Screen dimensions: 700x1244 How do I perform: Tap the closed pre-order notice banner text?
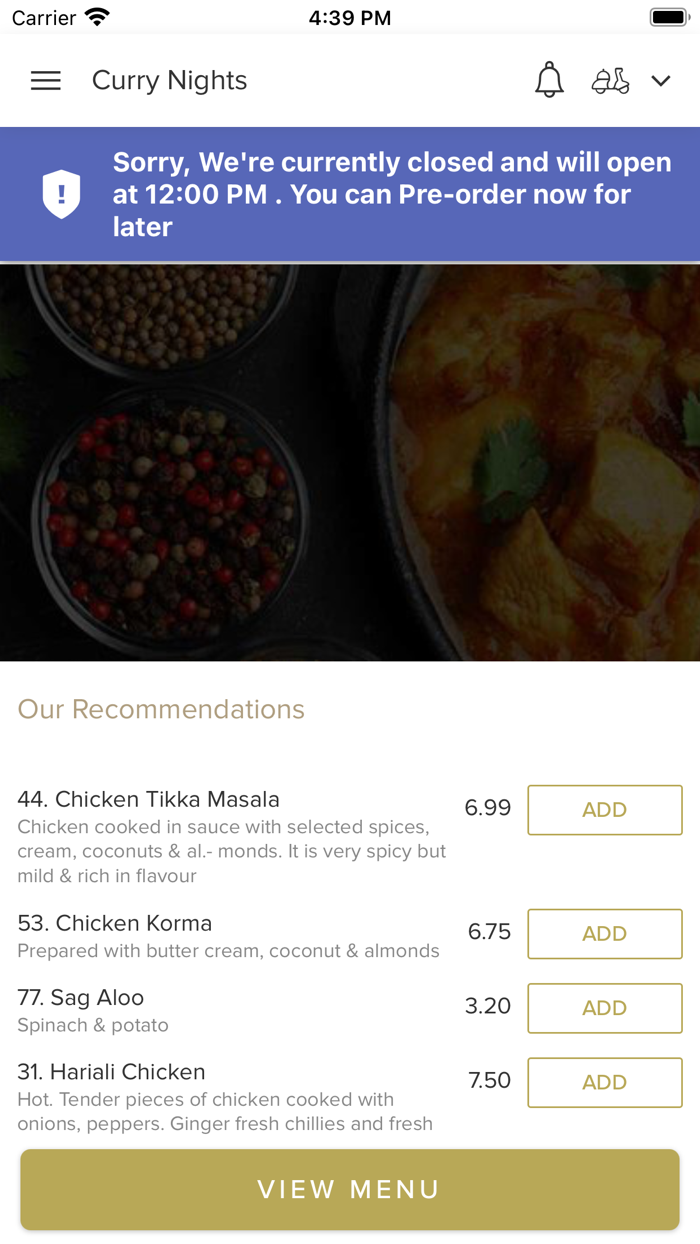pos(392,194)
